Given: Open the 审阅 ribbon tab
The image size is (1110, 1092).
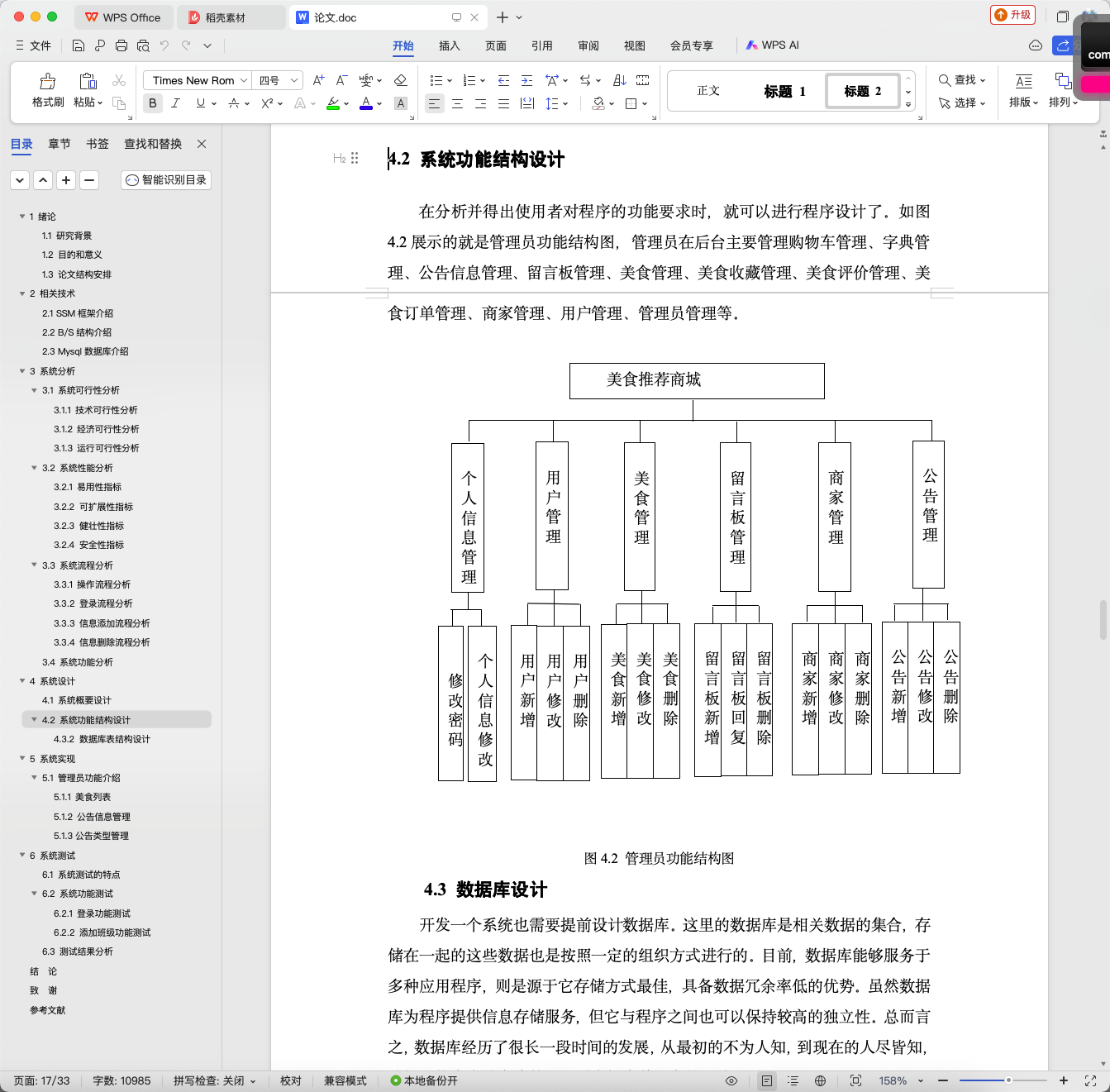Looking at the screenshot, I should point(588,45).
